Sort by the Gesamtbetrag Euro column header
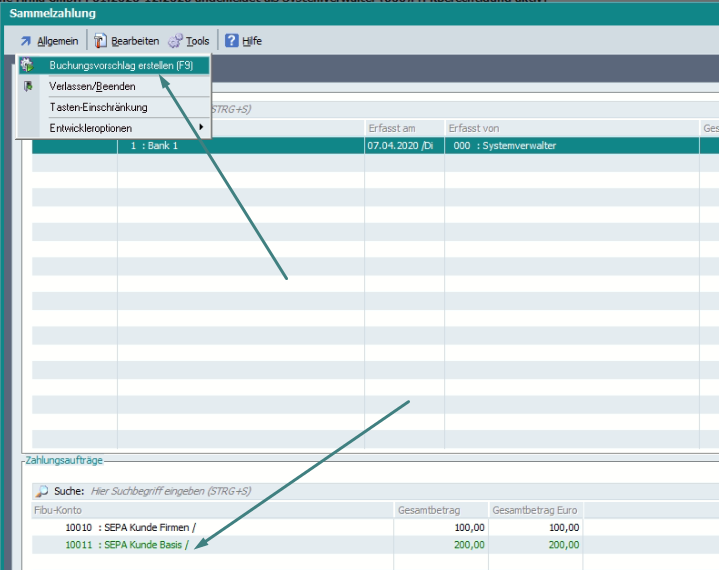The height and width of the screenshot is (570, 719). (535, 510)
